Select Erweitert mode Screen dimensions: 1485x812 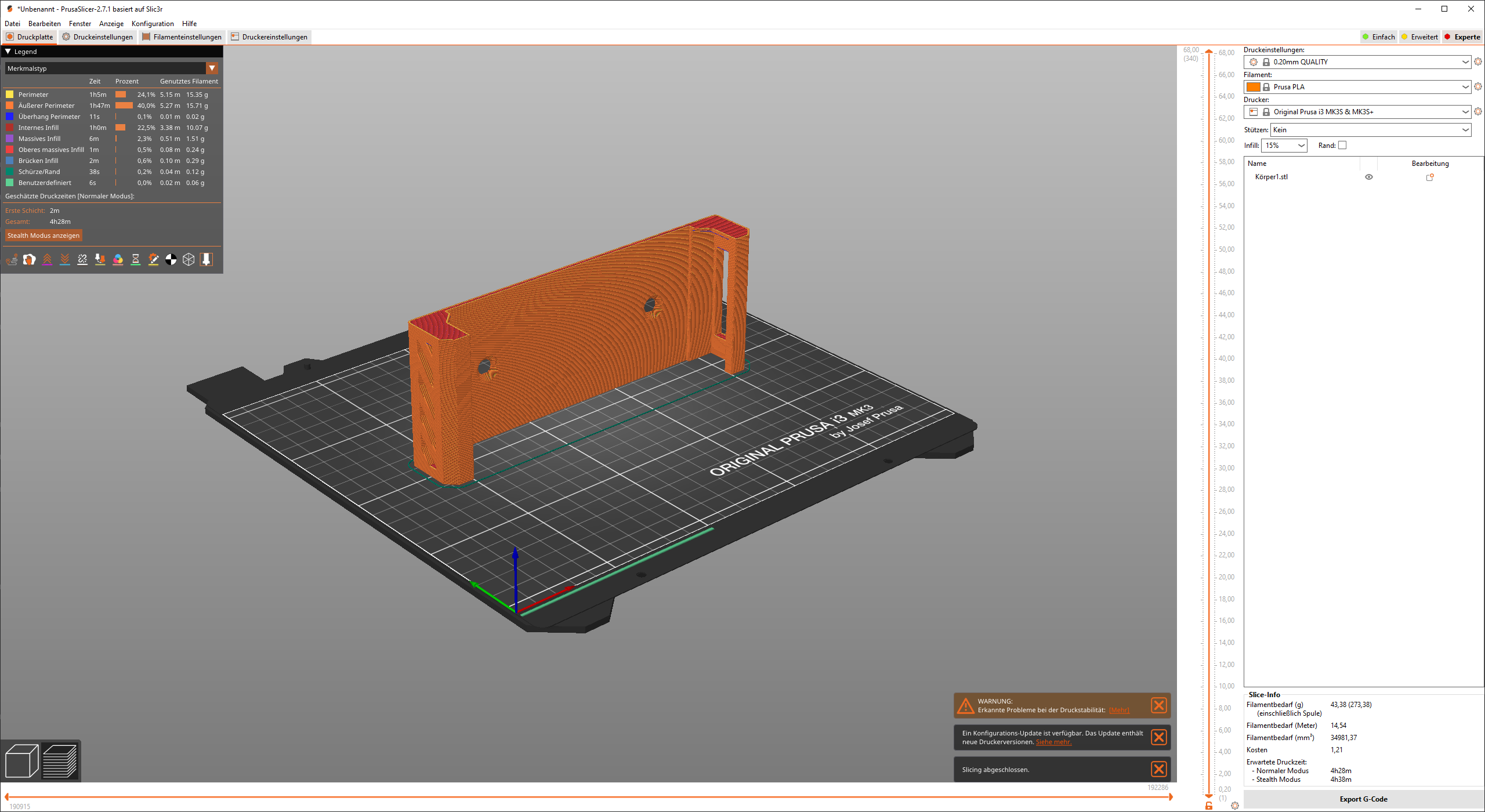[1419, 37]
